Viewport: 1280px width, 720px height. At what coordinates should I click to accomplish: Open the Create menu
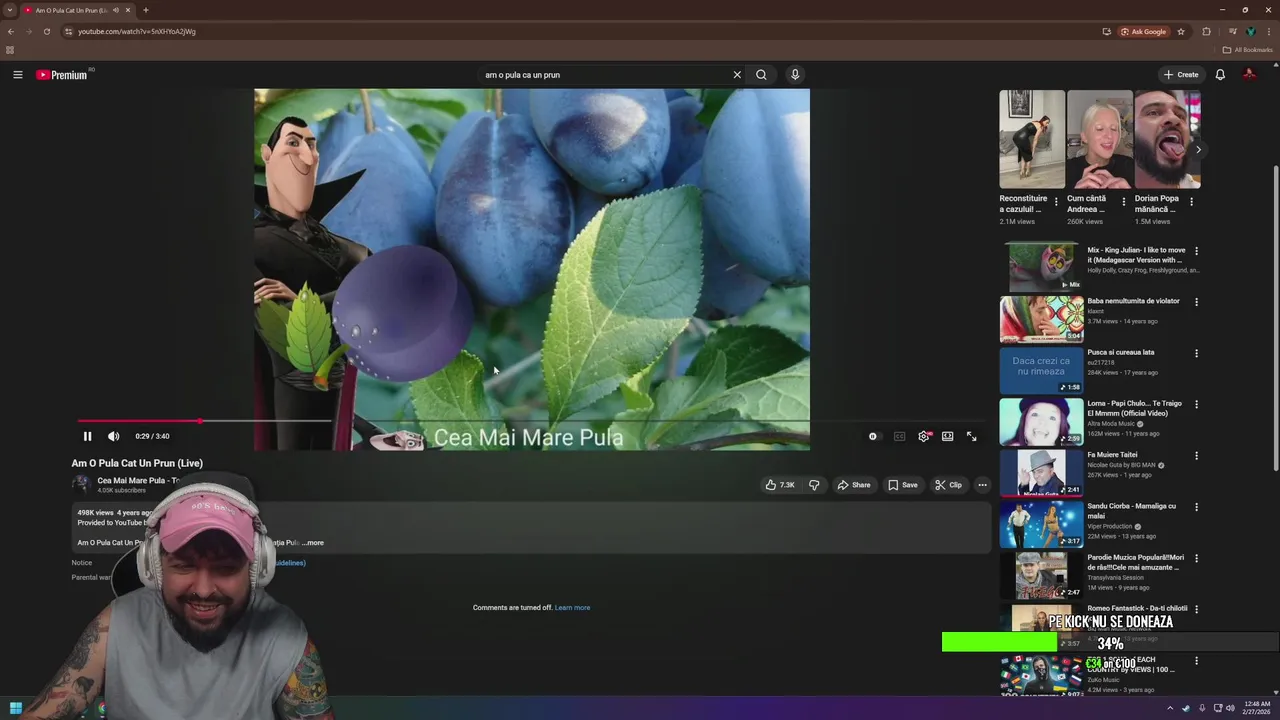point(1180,75)
